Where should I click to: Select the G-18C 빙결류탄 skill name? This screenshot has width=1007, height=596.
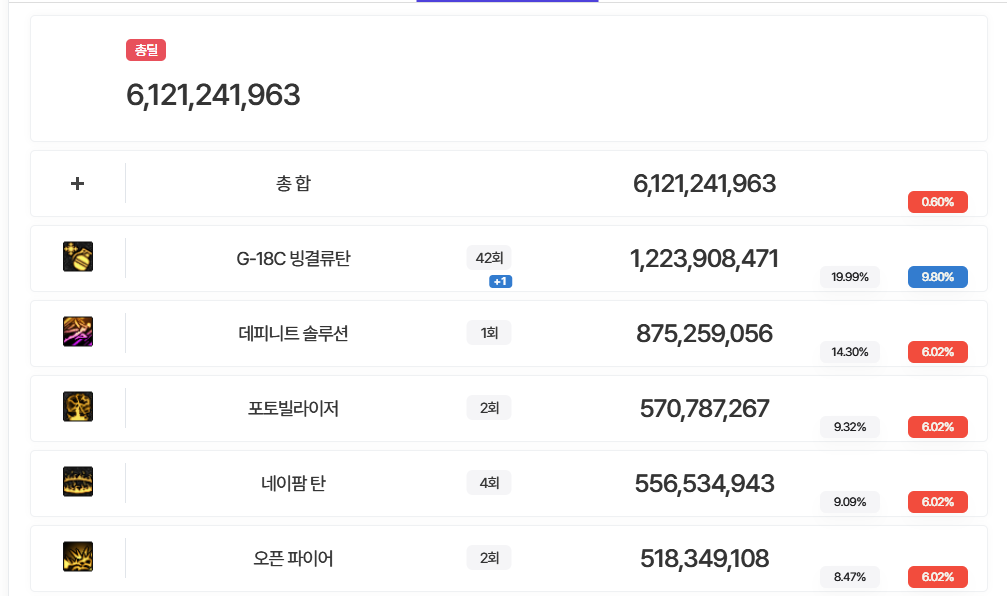point(293,259)
